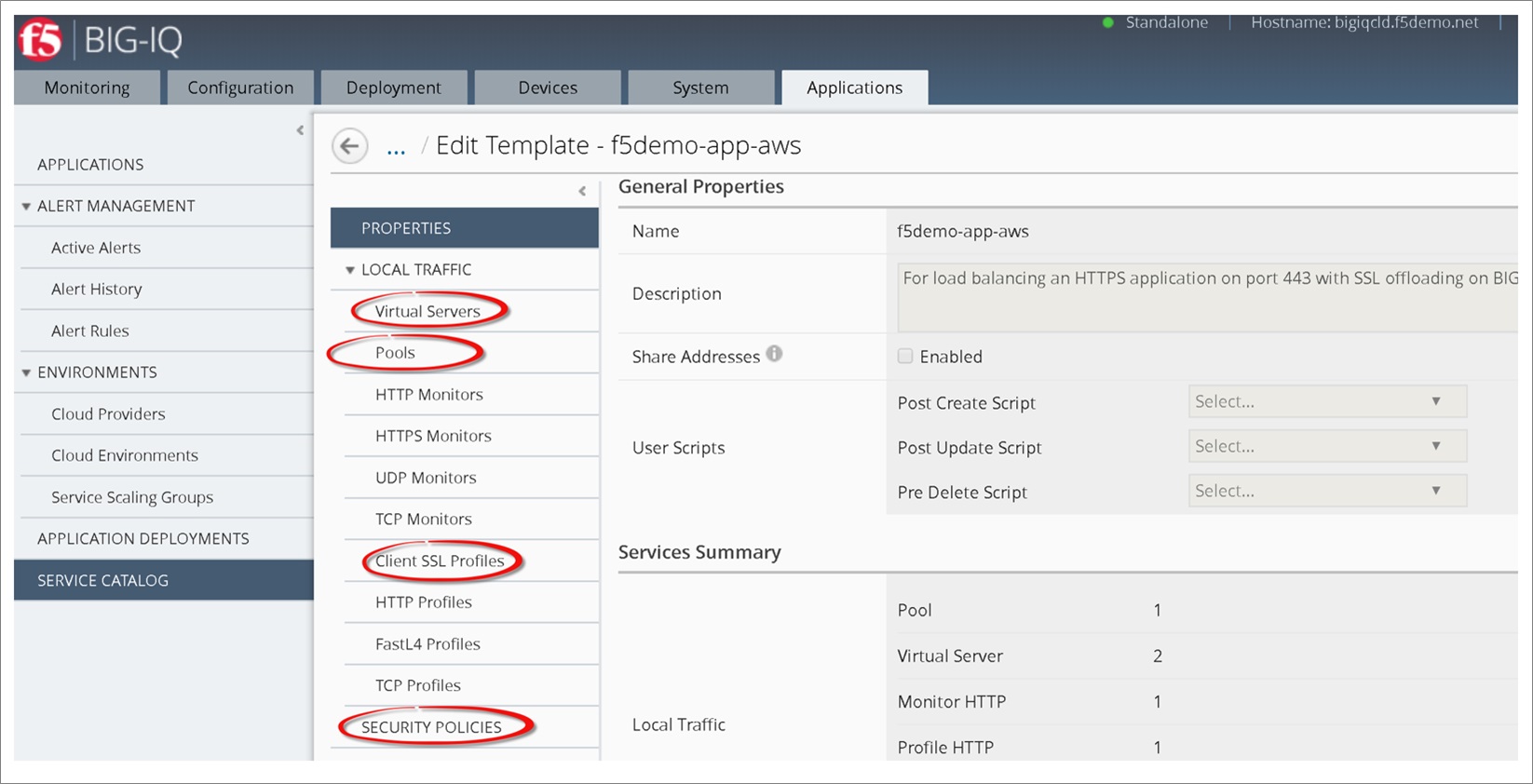Open SECURITY POLICIES section
Screen dimensions: 1533x784
(x=431, y=727)
